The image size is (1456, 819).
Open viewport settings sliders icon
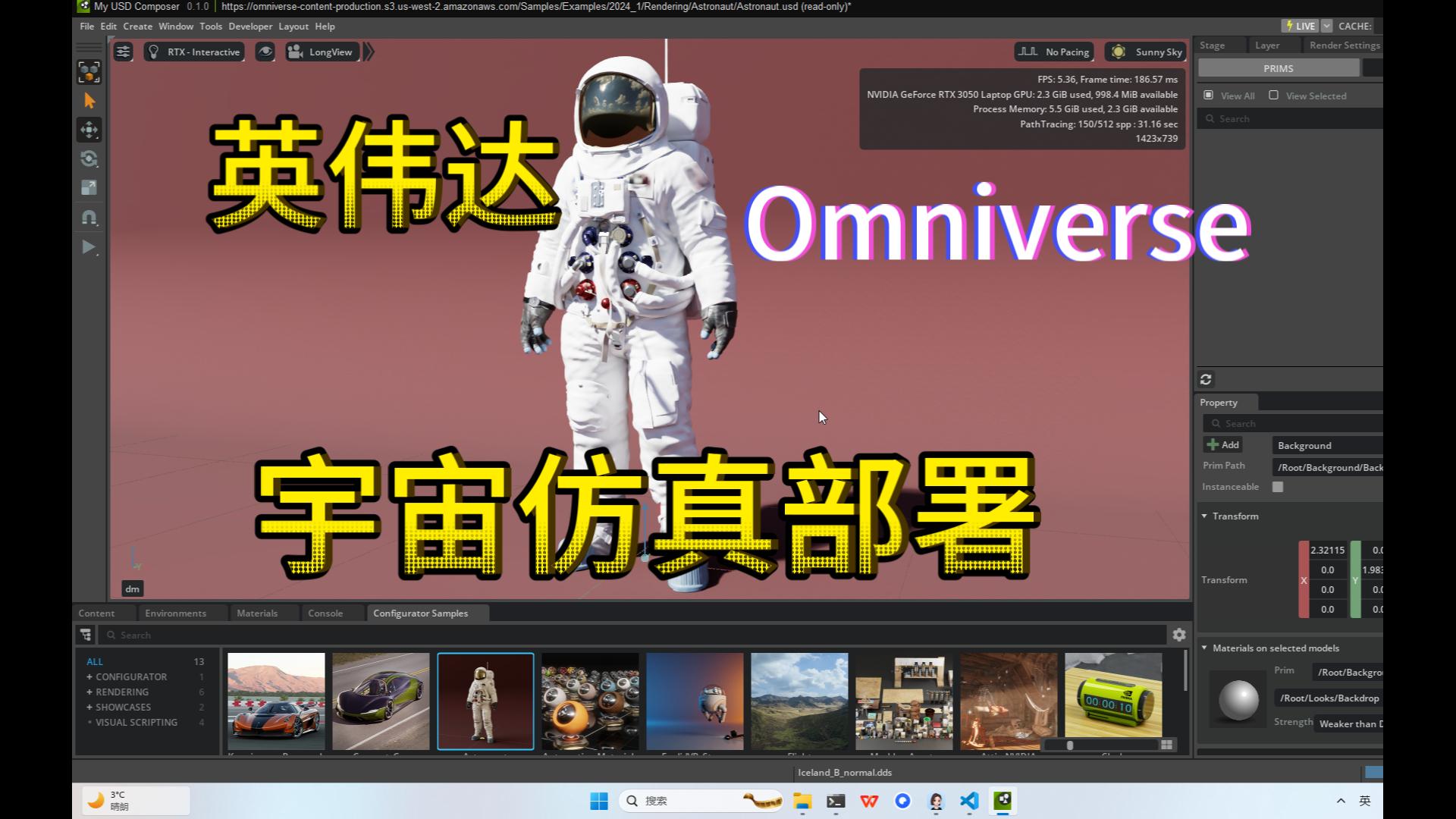coord(123,52)
